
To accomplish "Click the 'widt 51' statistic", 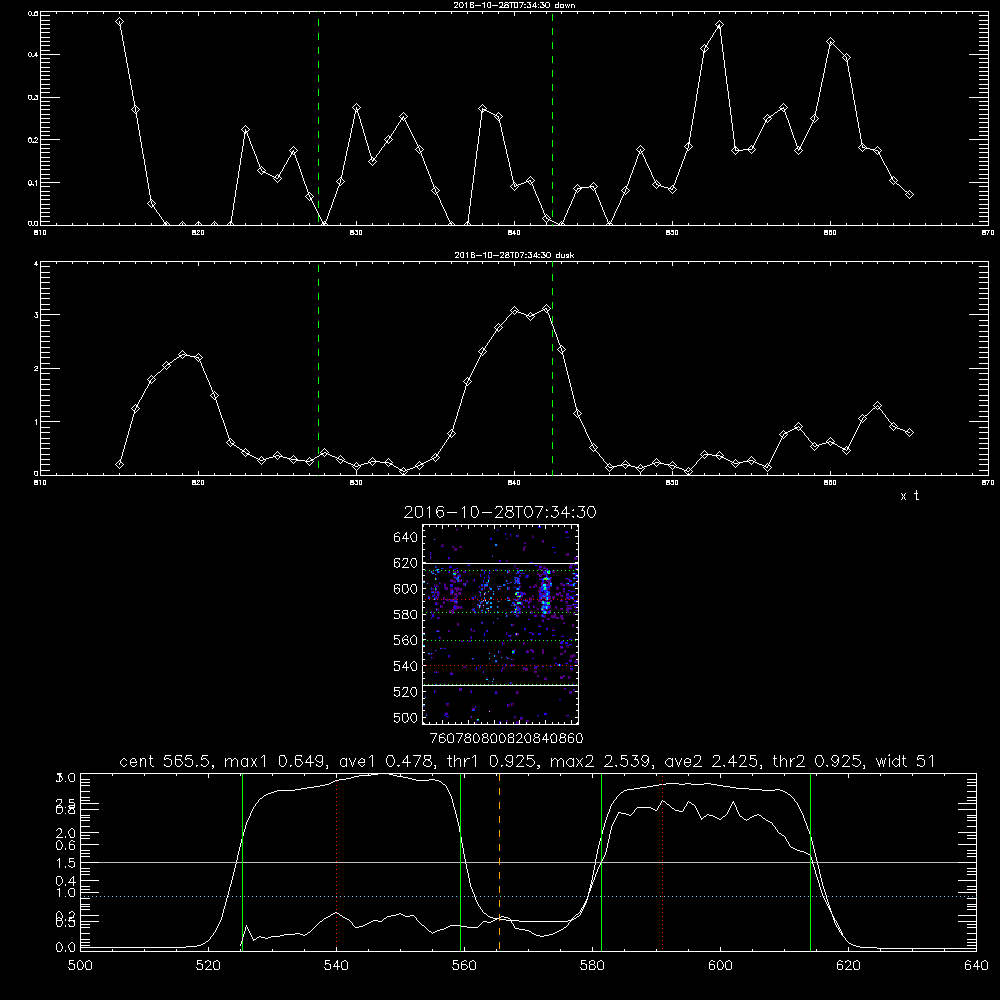I will 906,761.
